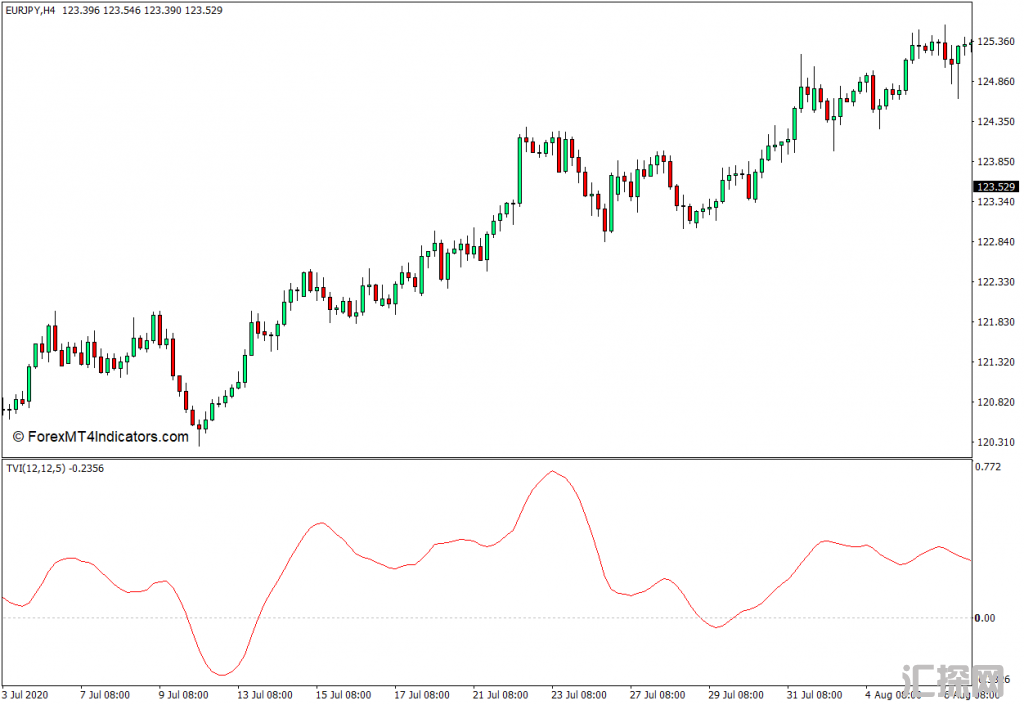
Task: Select the 9 Jul 08:00 time label
Action: [x=182, y=694]
